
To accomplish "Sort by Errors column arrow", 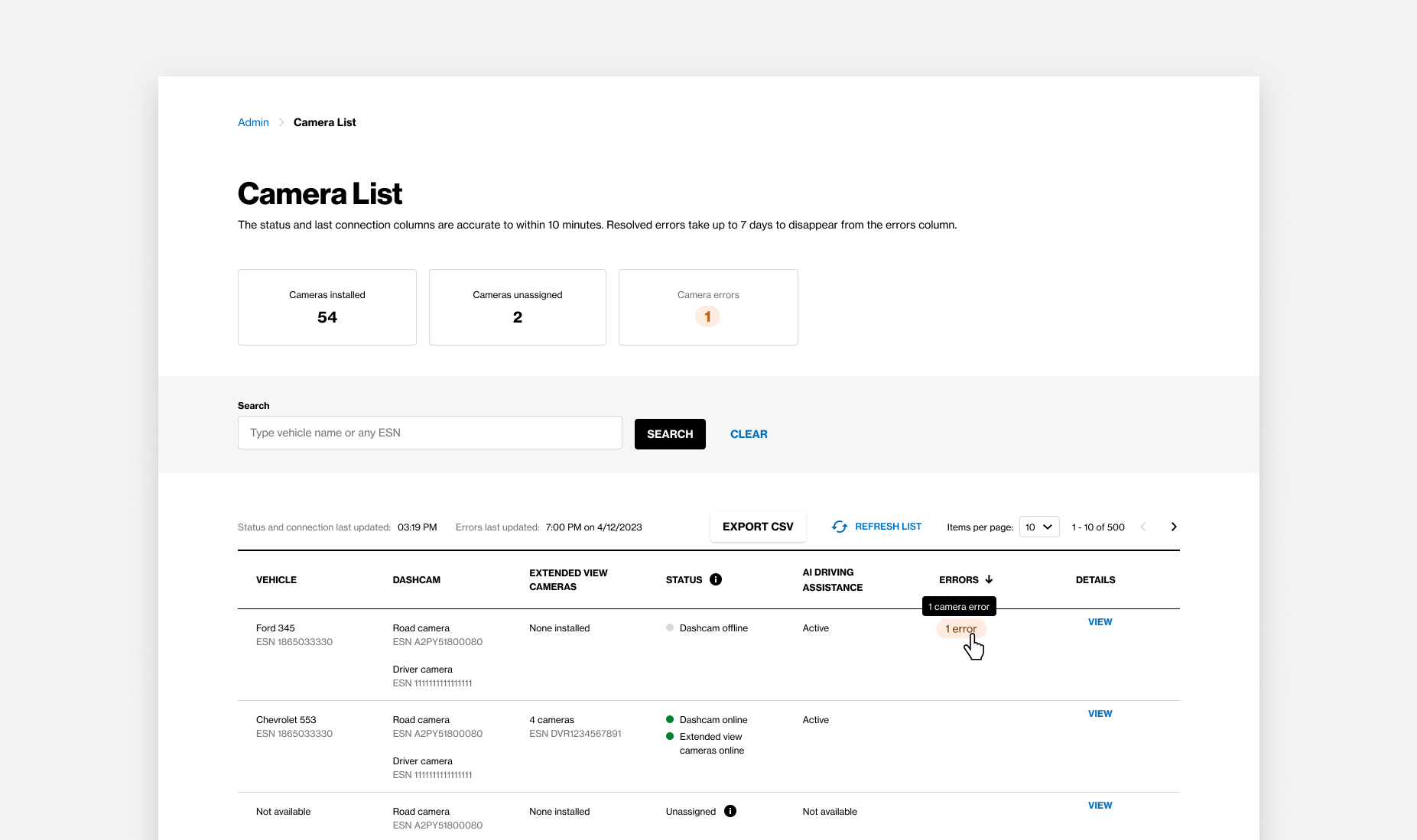I will click(989, 579).
